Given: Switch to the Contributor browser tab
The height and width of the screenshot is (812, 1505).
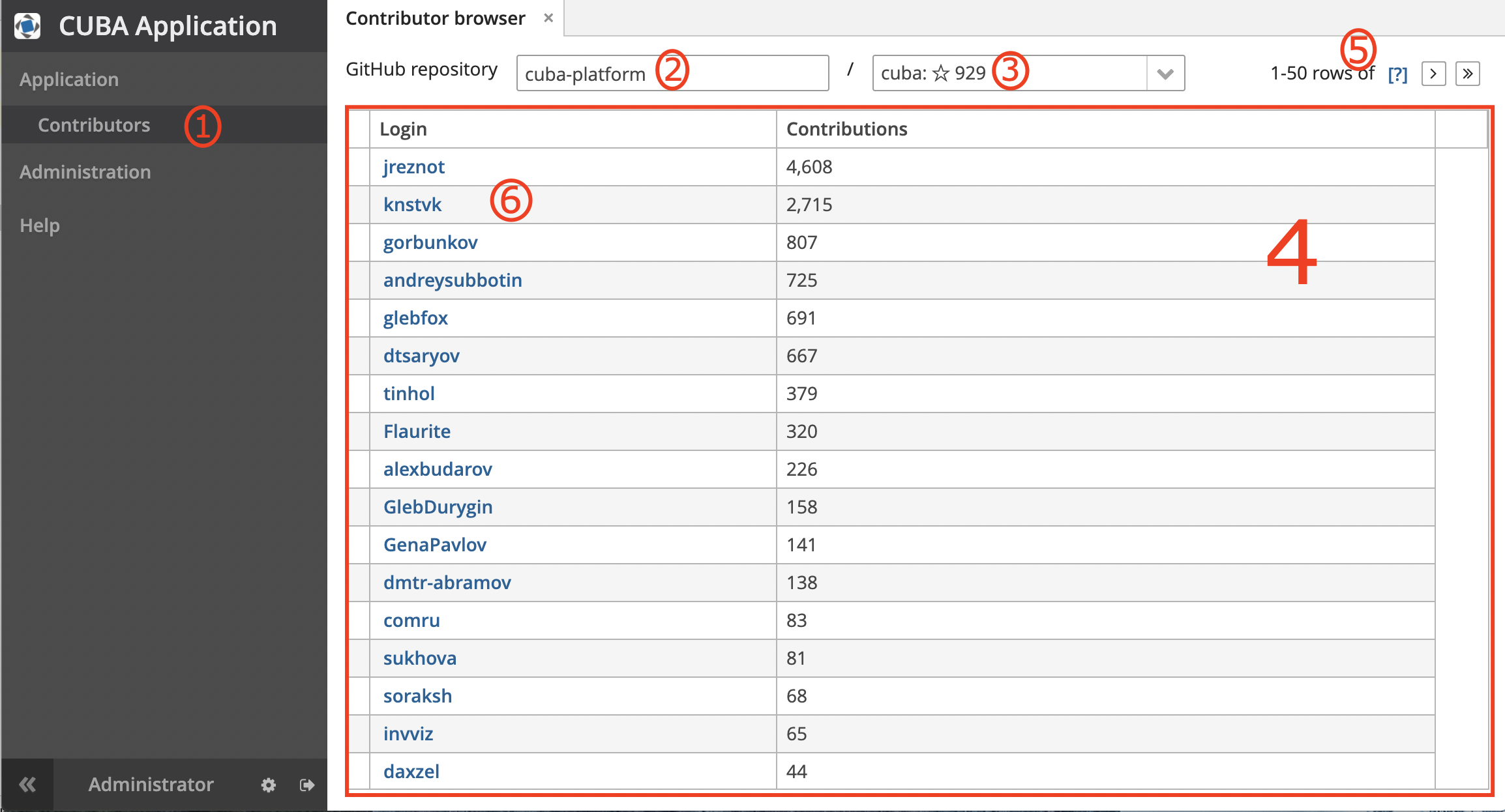Looking at the screenshot, I should (x=435, y=18).
